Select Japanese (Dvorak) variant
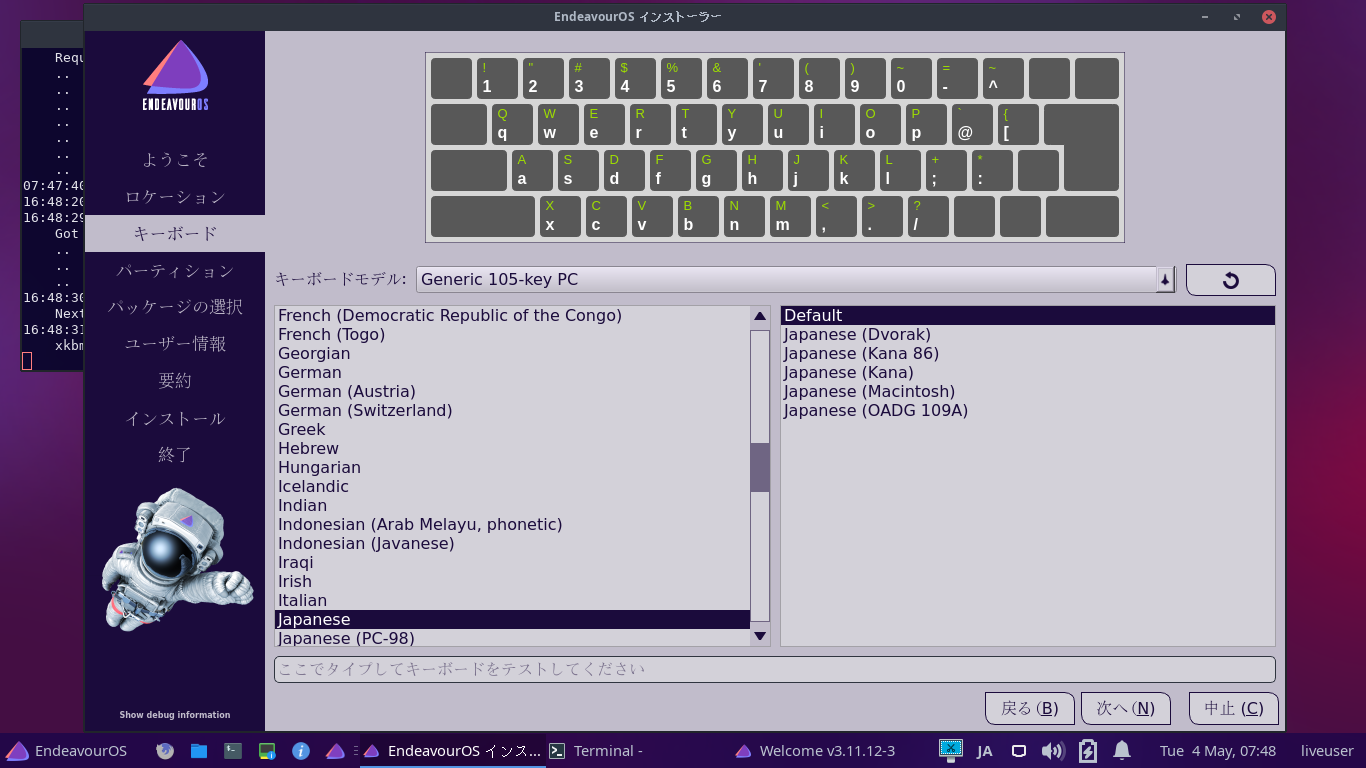Viewport: 1366px width, 768px height. [1028, 335]
